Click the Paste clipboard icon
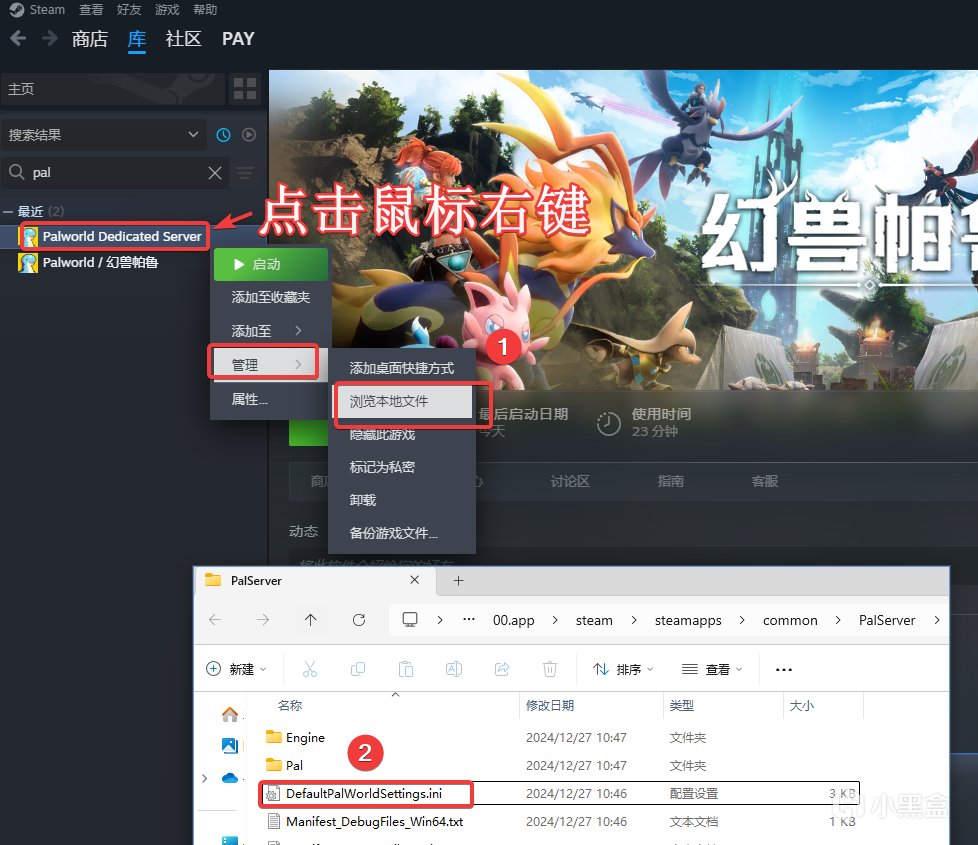 click(x=406, y=669)
